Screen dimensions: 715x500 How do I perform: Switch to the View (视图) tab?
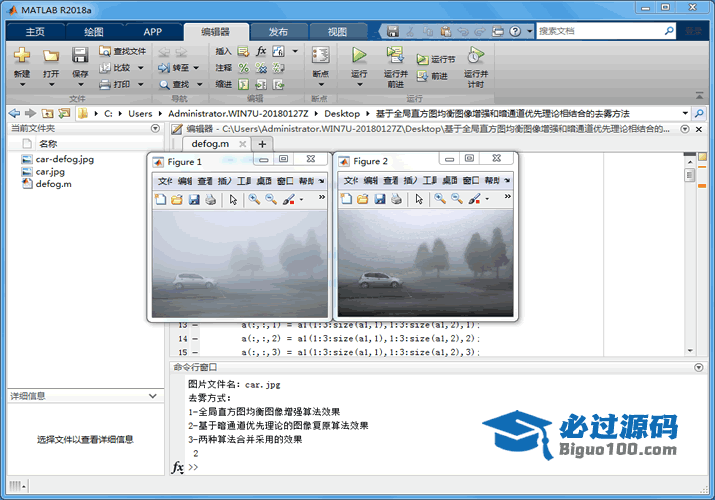(x=337, y=31)
